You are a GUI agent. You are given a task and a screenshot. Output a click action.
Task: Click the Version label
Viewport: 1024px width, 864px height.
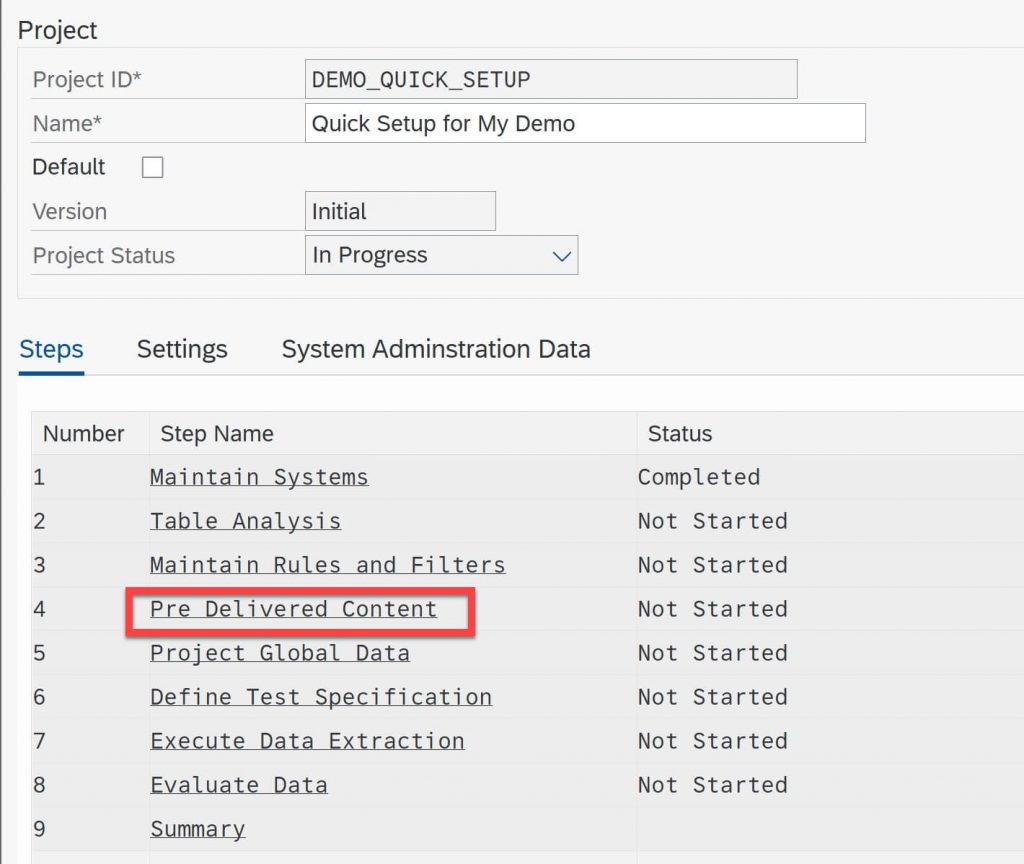tap(70, 212)
